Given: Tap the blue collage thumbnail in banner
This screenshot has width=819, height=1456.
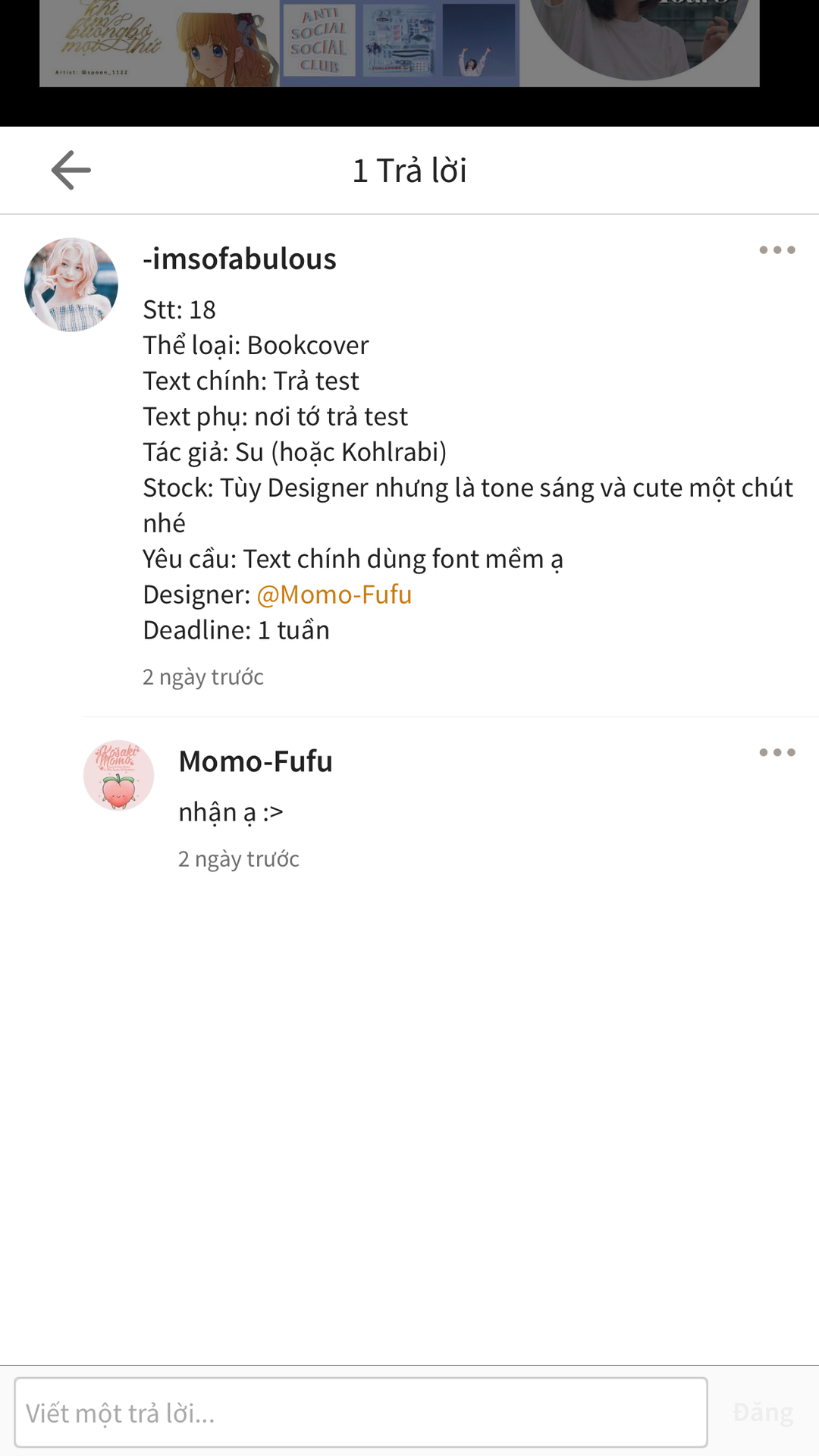Looking at the screenshot, I should pyautogui.click(x=402, y=42).
